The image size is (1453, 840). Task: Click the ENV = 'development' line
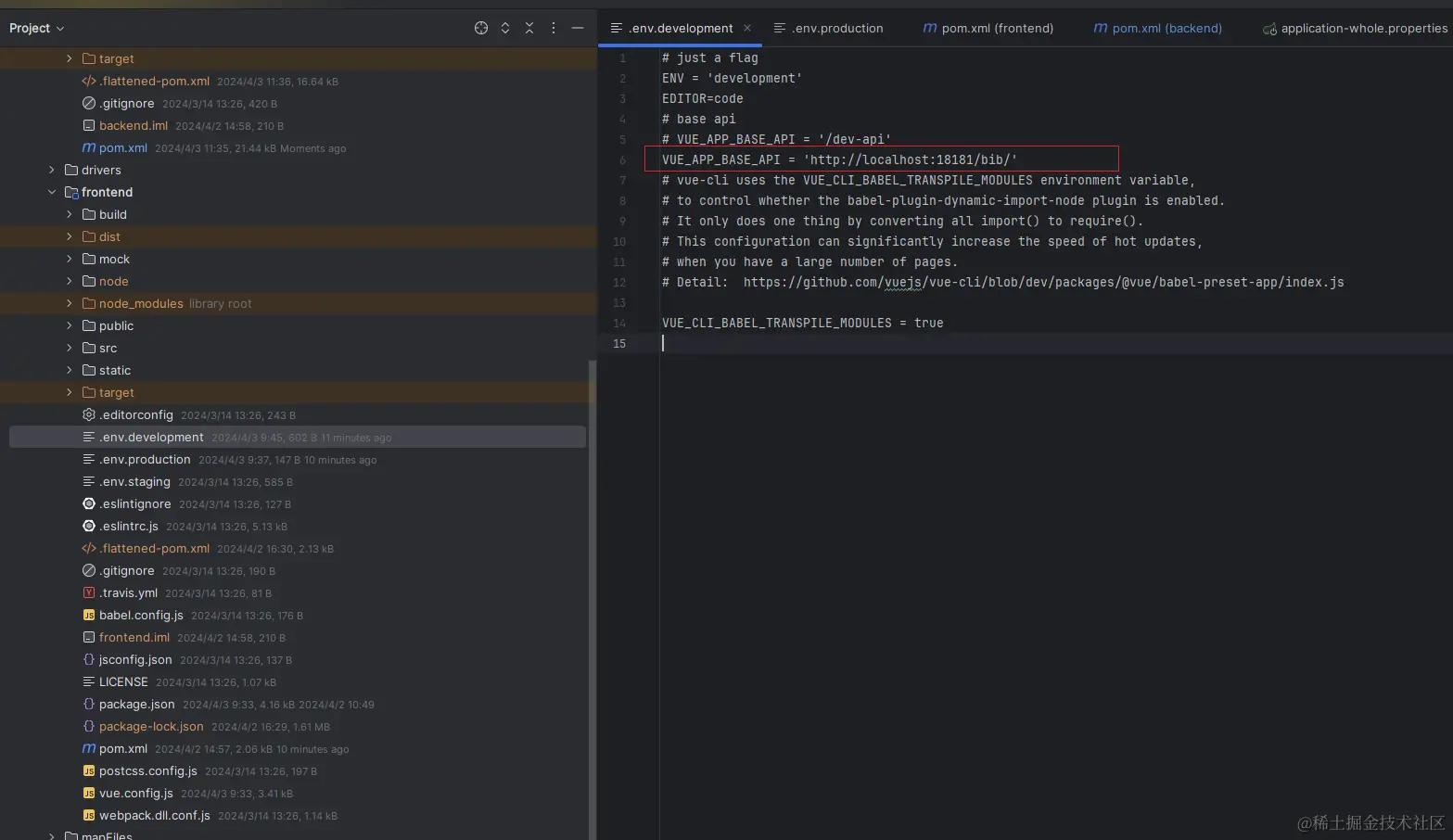pos(732,78)
